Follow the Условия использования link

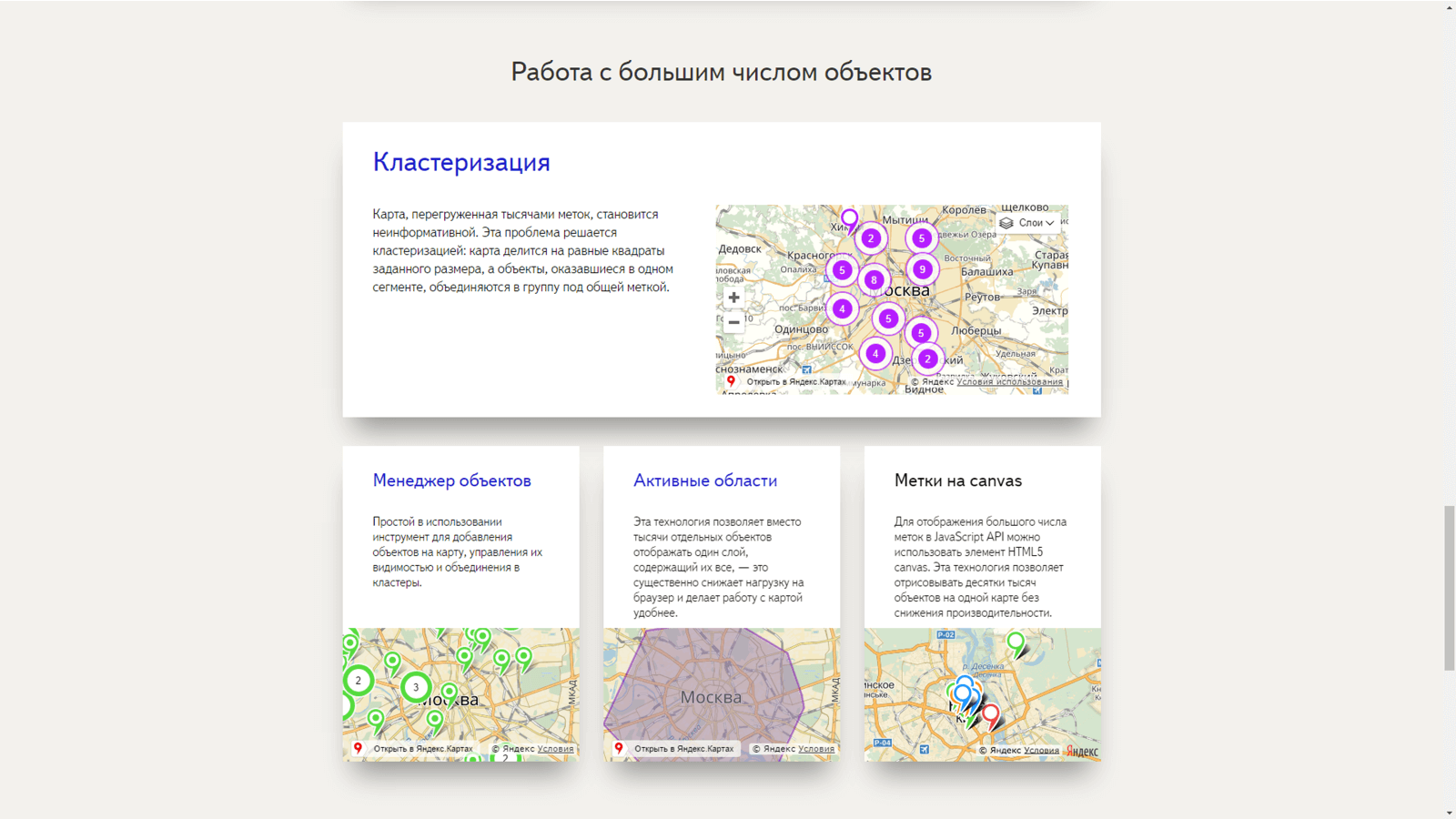1009,382
